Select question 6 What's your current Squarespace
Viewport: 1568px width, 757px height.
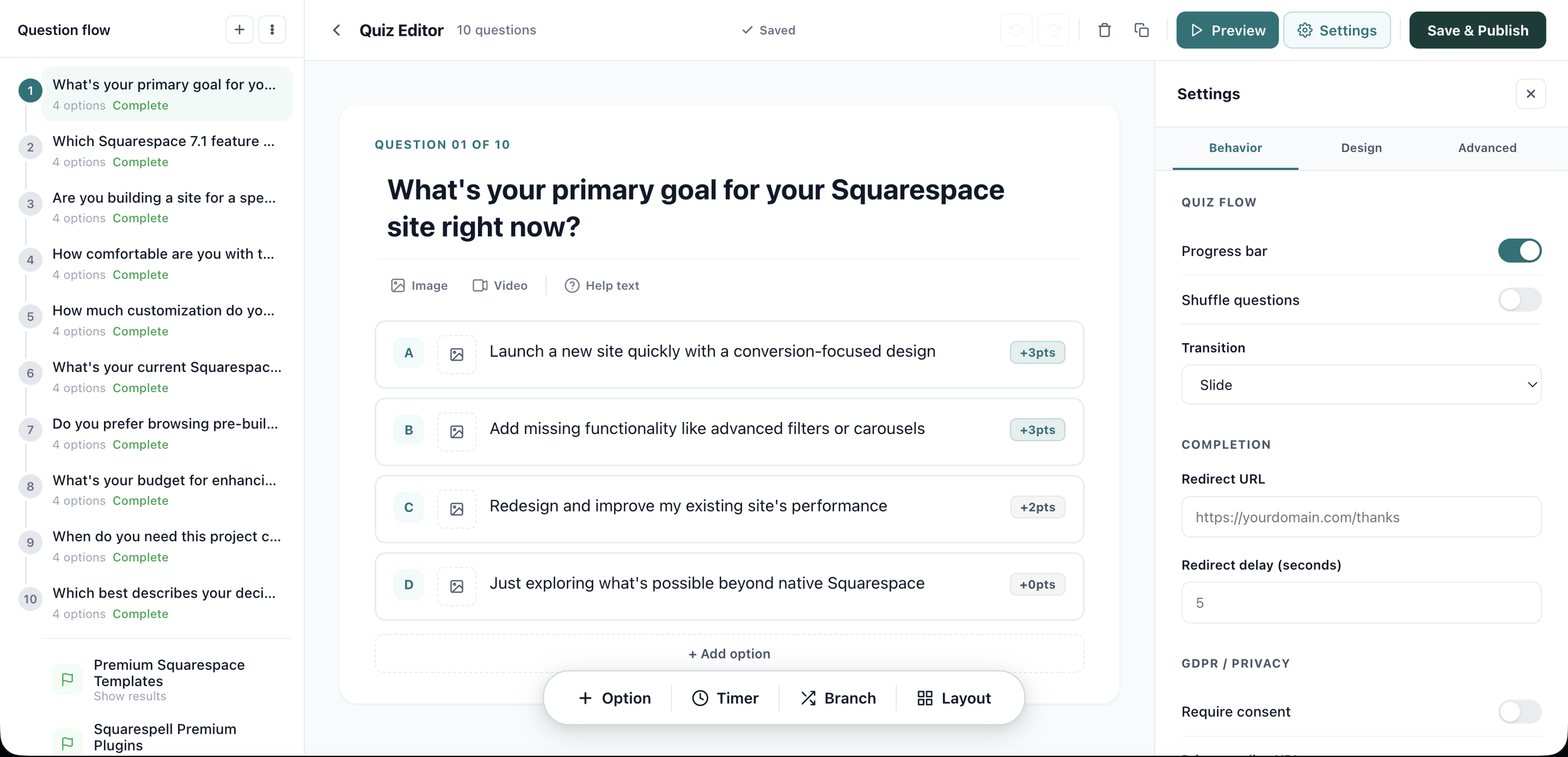pyautogui.click(x=167, y=376)
